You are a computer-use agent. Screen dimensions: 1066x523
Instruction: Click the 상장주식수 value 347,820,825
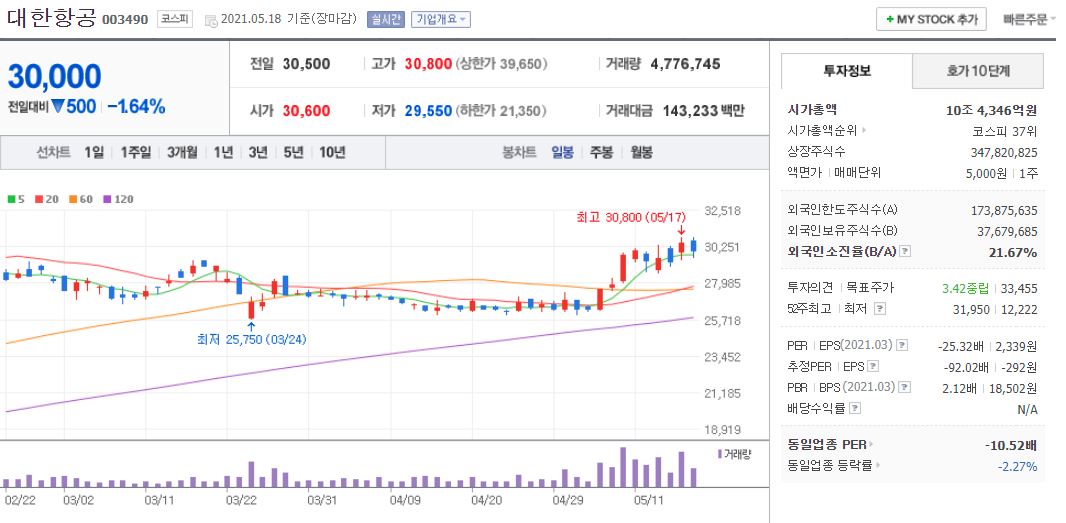pyautogui.click(x=1004, y=152)
